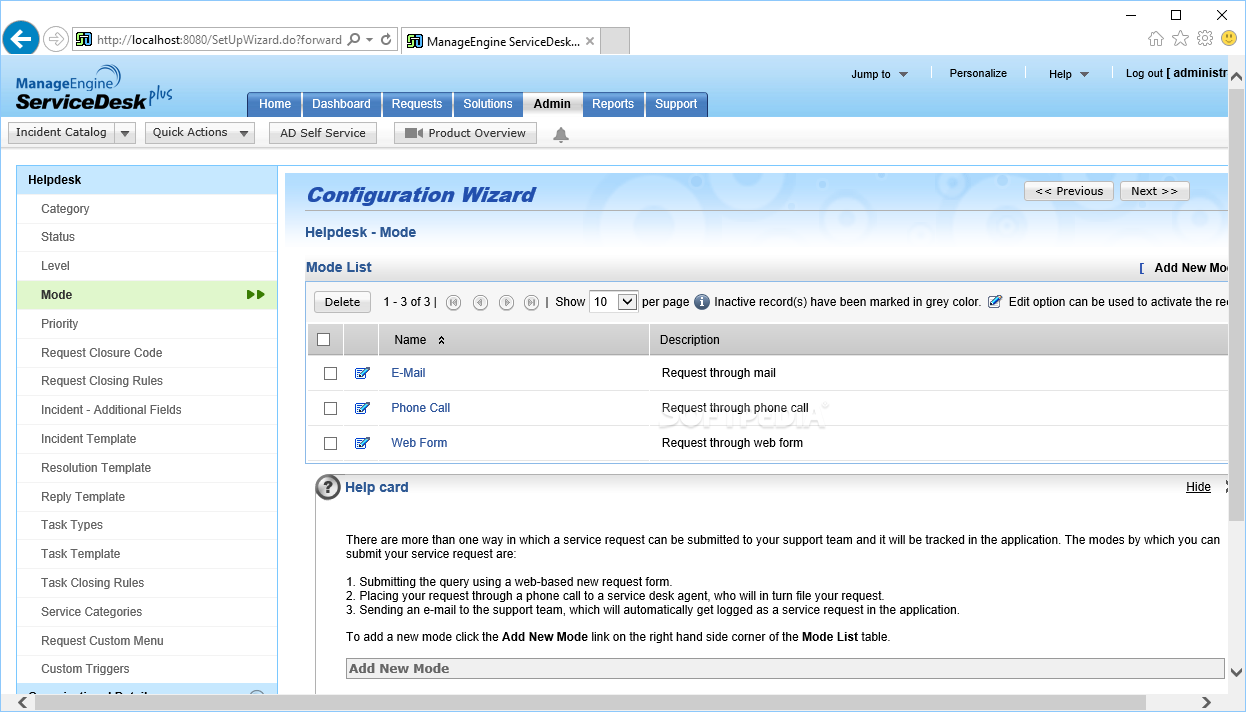Viewport: 1246px width, 712px height.
Task: Click the ManageEngine ServiceDesk Plus logo
Action: pyautogui.click(x=94, y=88)
